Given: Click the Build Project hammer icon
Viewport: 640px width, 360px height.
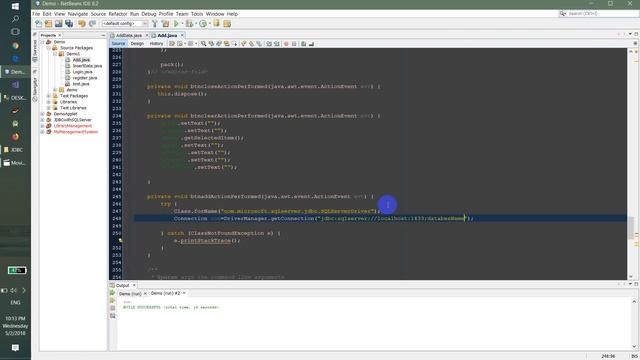Looking at the screenshot, I should (155, 24).
